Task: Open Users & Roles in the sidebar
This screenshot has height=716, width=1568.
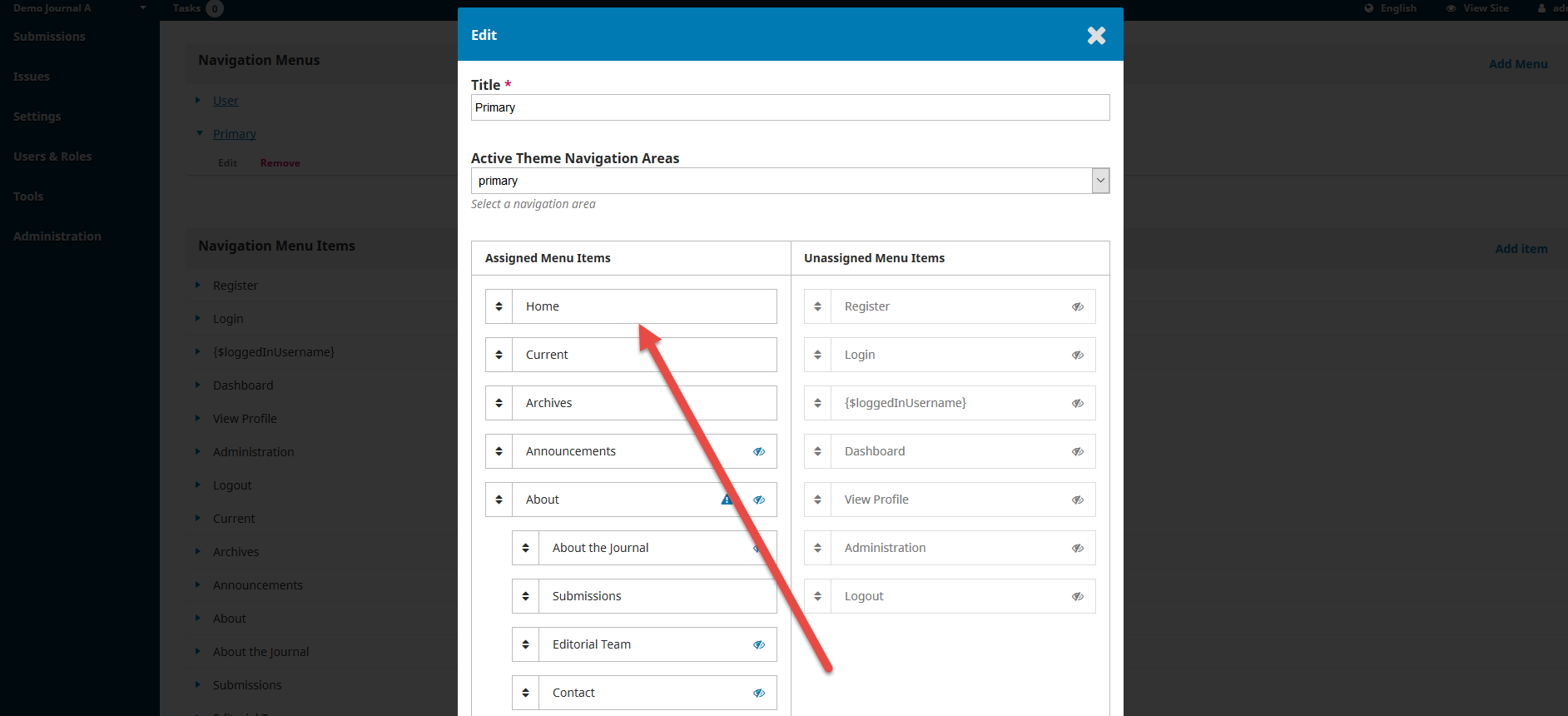Action: pyautogui.click(x=52, y=157)
